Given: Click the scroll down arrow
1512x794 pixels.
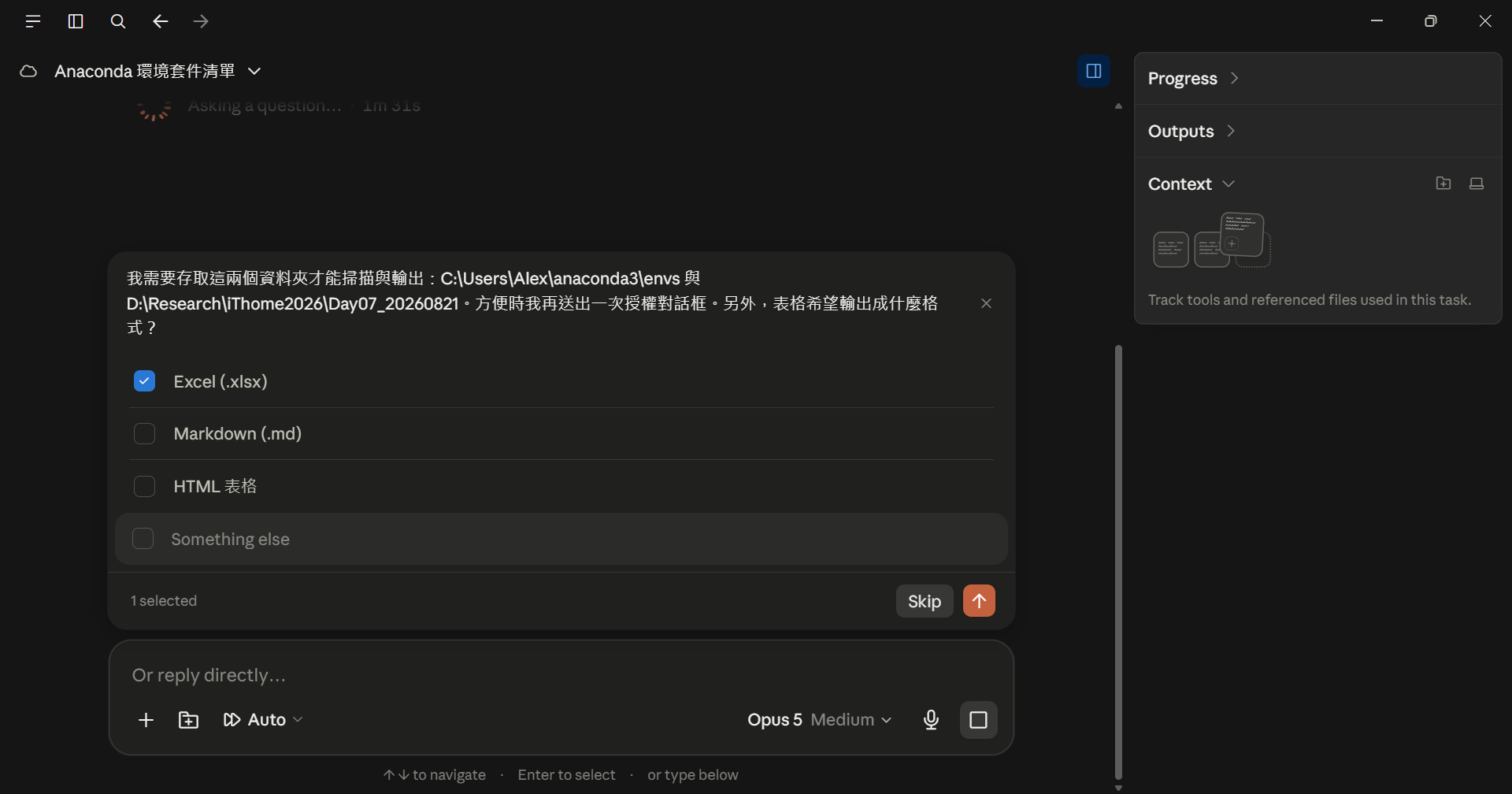Looking at the screenshot, I should click(1118, 788).
